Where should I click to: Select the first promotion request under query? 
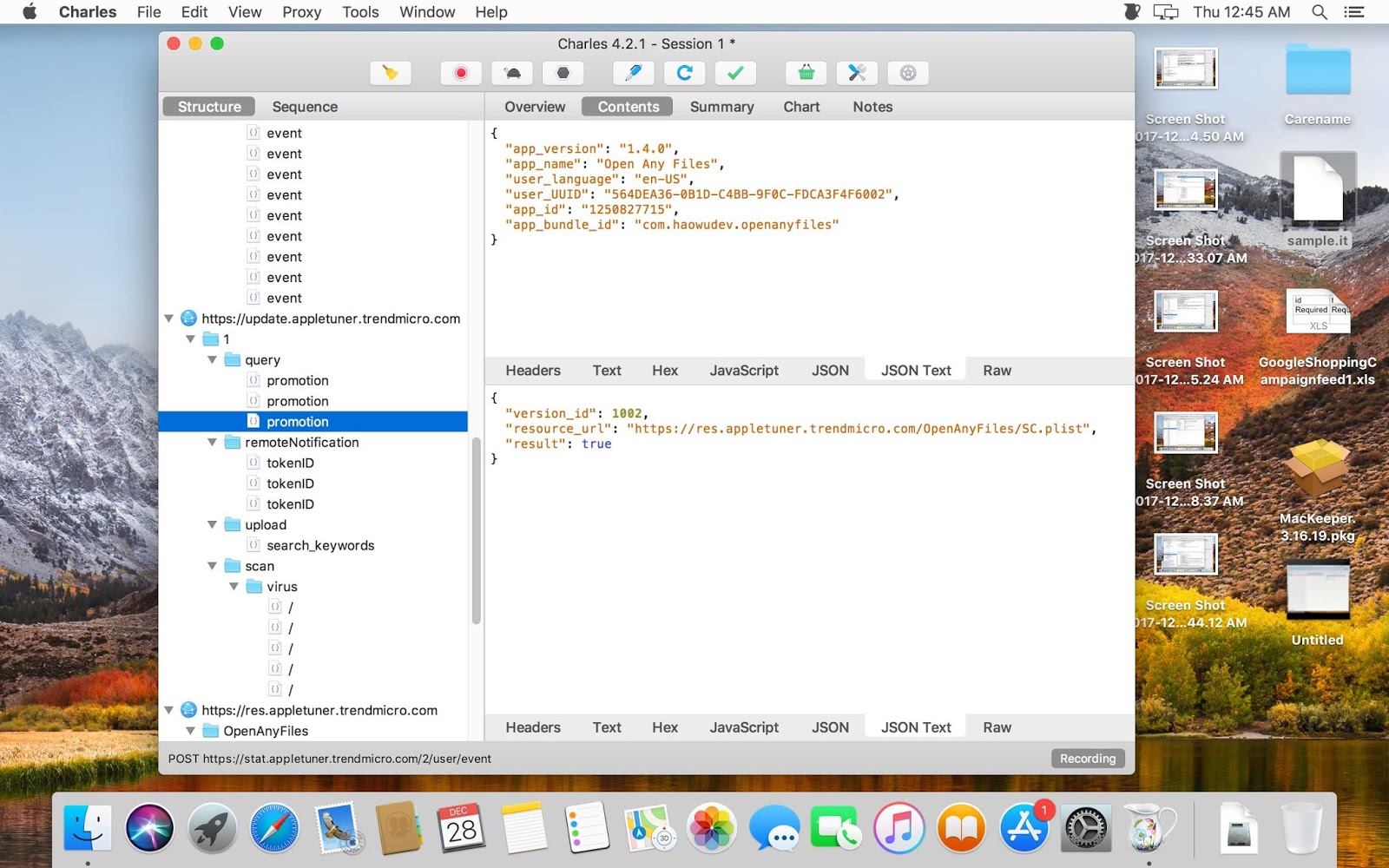pyautogui.click(x=298, y=380)
